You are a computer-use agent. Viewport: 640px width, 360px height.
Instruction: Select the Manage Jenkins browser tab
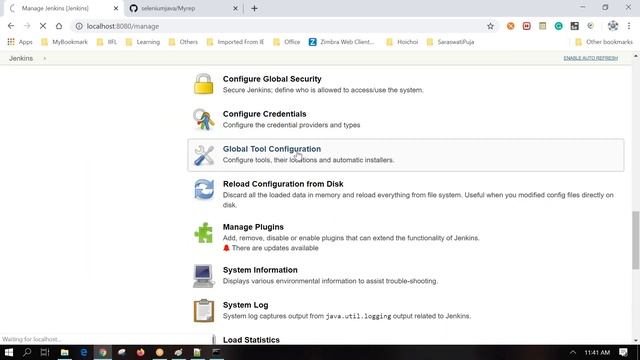(x=63, y=8)
